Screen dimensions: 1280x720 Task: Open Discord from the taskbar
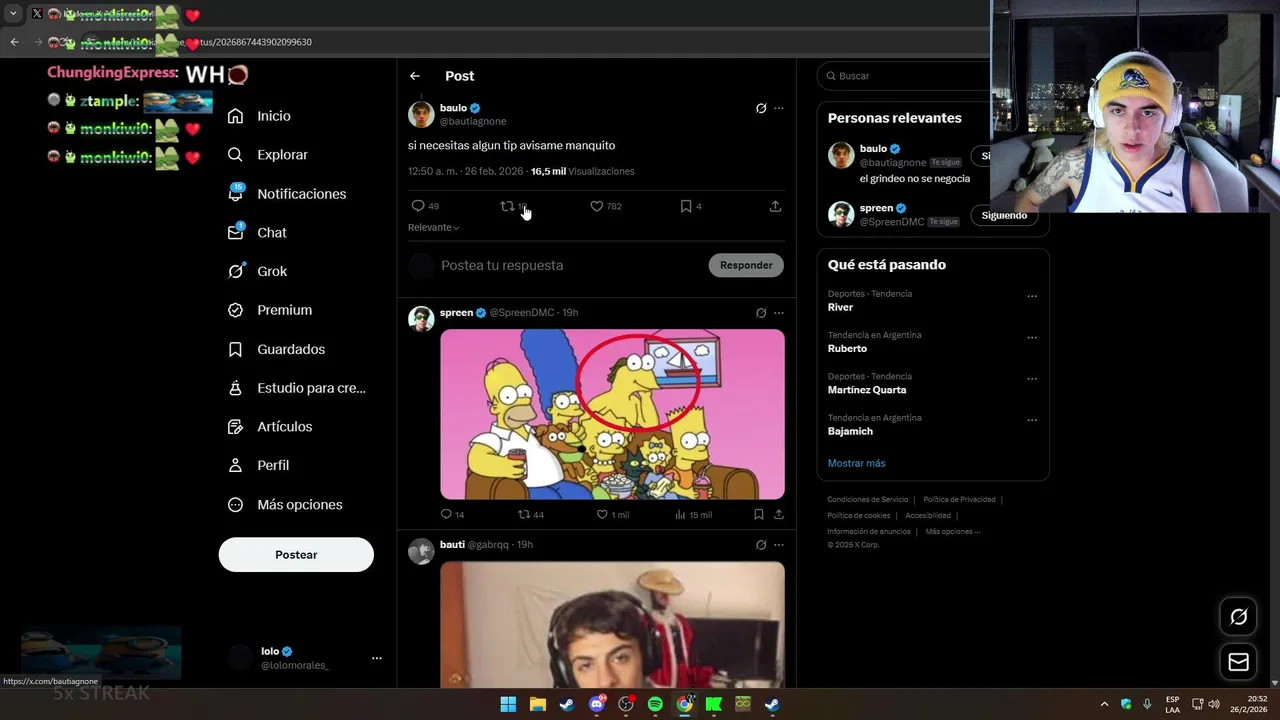597,704
